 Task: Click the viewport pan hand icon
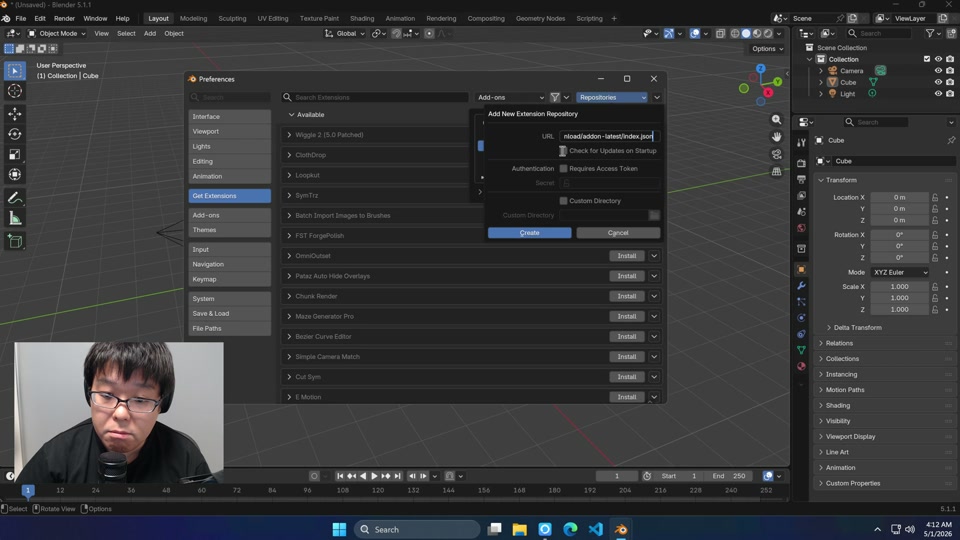(x=776, y=137)
